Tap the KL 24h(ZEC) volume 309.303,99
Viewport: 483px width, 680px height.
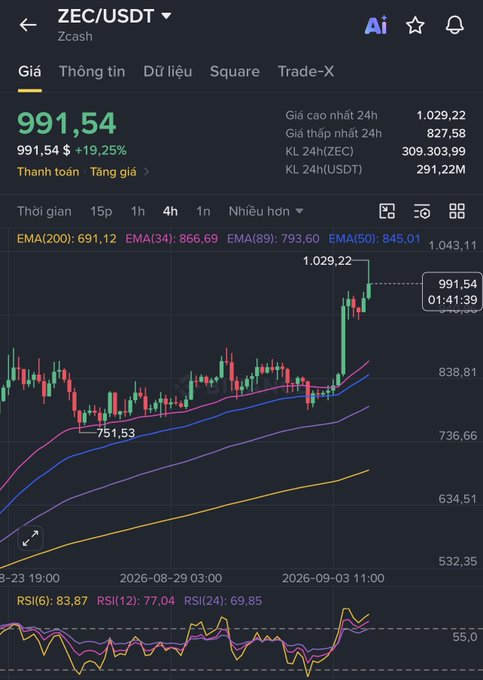pyautogui.click(x=434, y=151)
